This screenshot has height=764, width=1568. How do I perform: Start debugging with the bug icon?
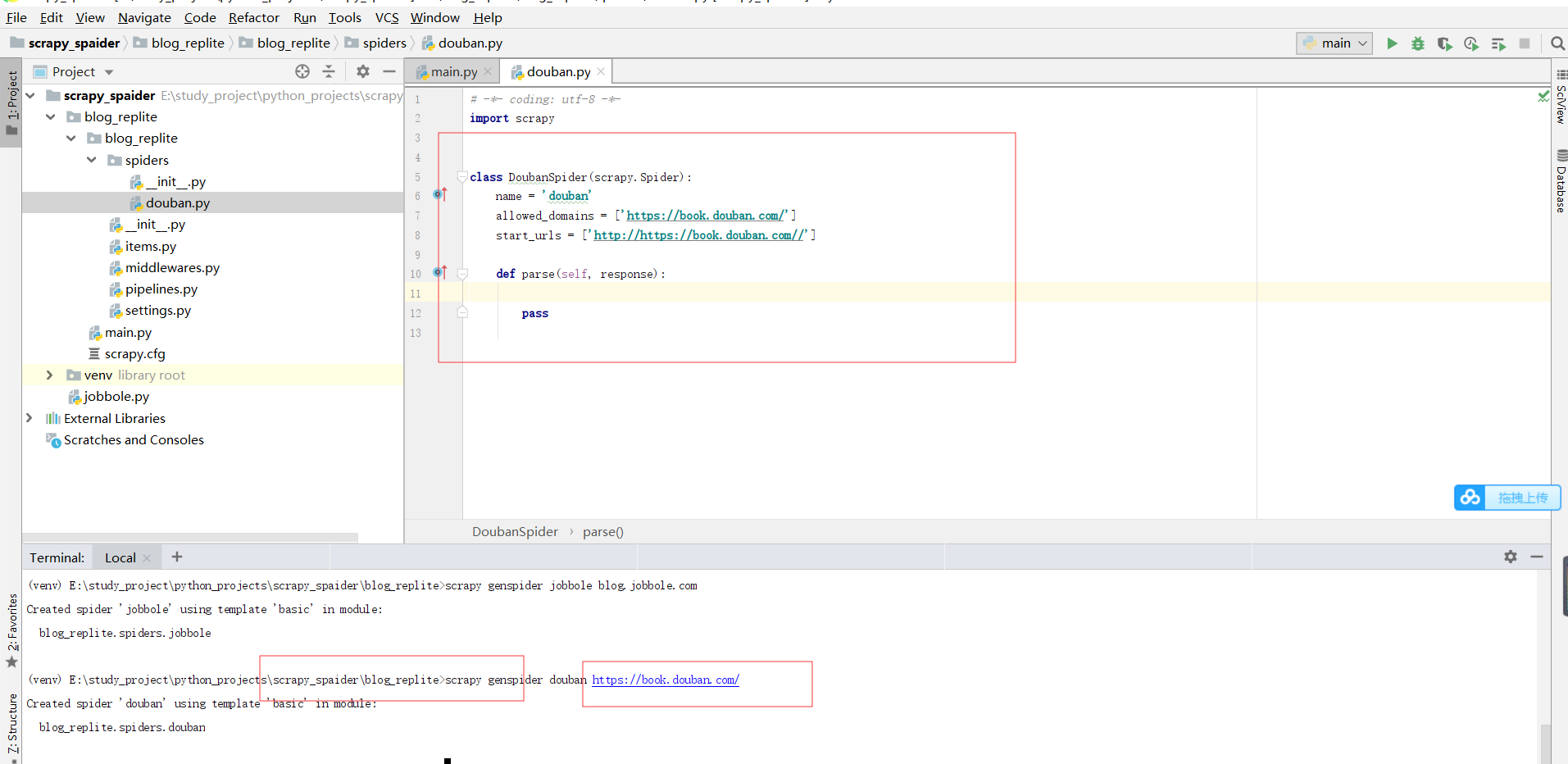click(x=1418, y=43)
